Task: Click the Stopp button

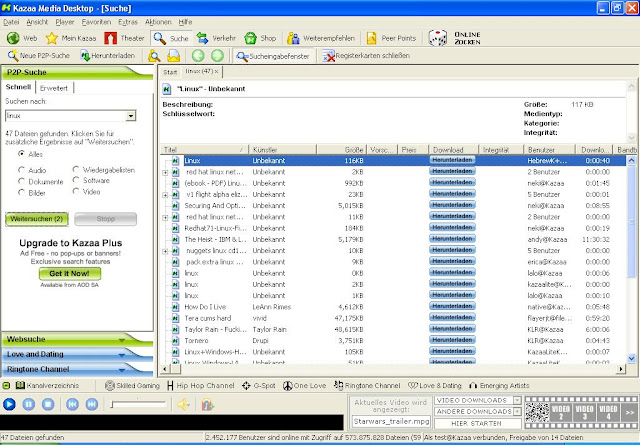Action: click(106, 219)
